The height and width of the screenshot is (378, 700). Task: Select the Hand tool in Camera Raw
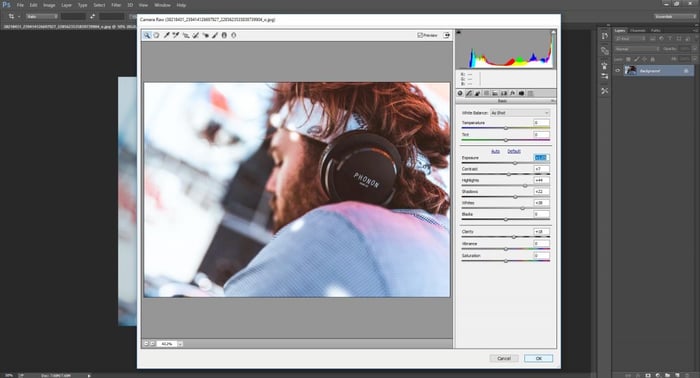[157, 35]
